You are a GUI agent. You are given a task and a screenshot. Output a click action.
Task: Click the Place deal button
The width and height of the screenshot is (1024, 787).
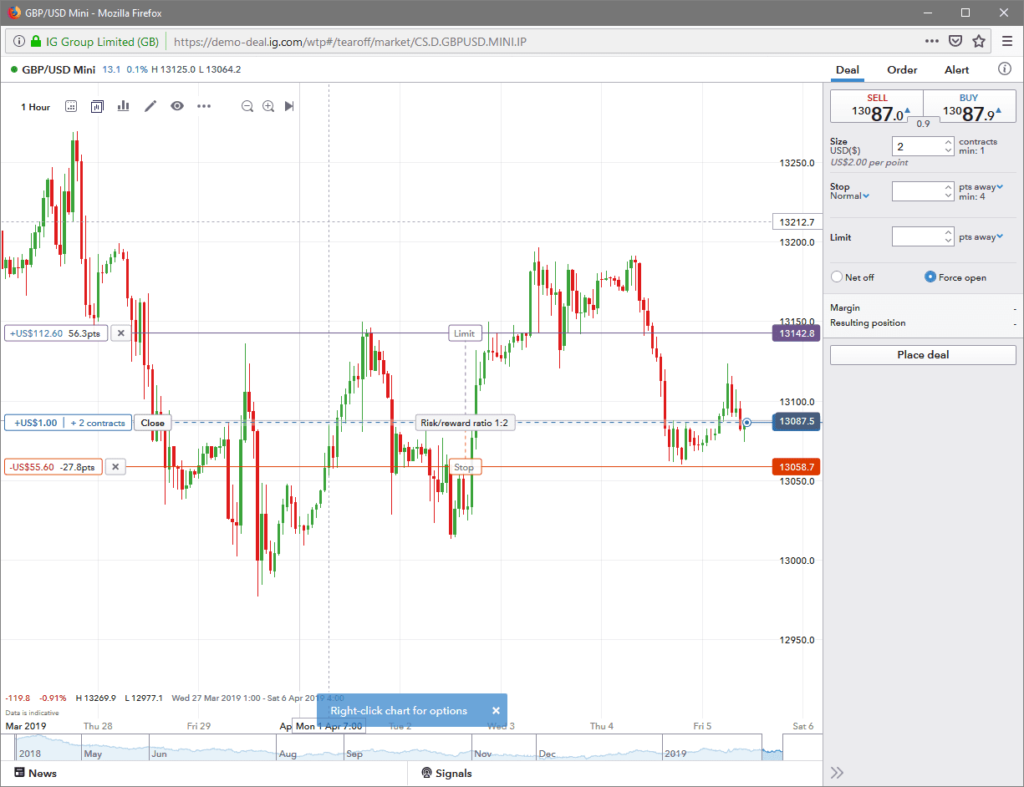tap(922, 355)
